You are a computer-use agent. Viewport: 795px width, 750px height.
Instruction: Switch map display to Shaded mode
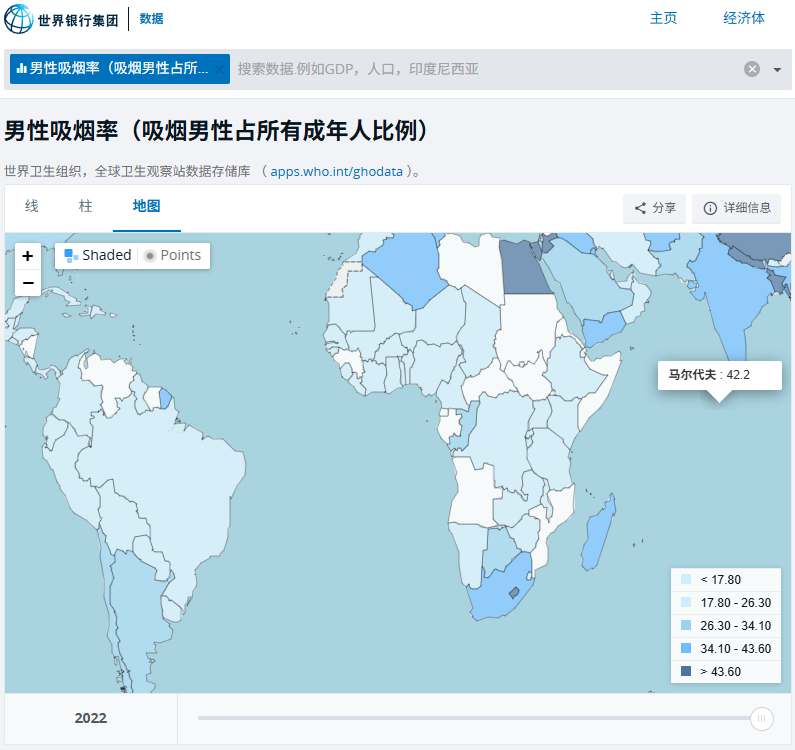coord(98,255)
